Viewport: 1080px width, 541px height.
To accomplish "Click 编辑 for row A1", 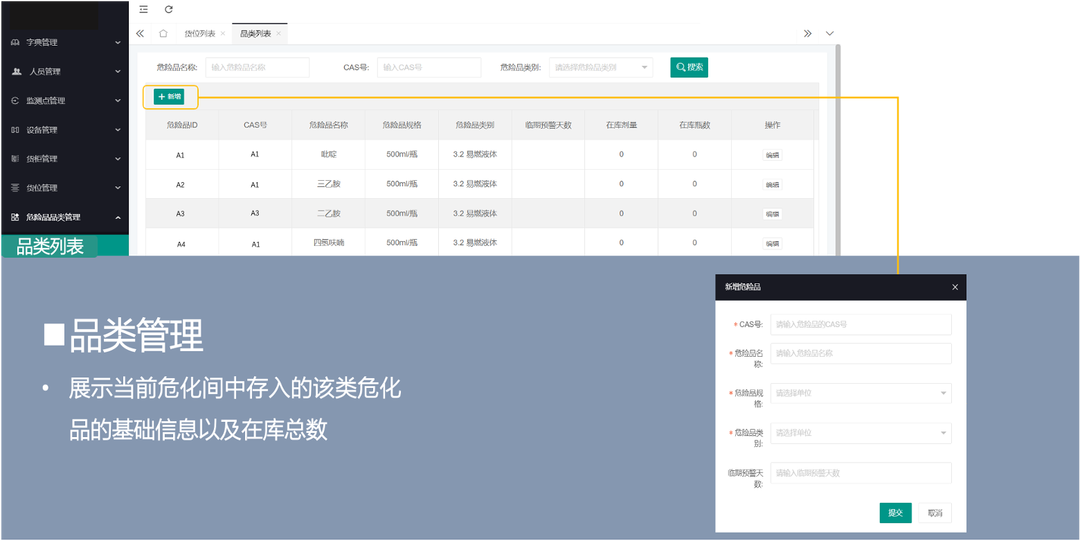I will (772, 155).
